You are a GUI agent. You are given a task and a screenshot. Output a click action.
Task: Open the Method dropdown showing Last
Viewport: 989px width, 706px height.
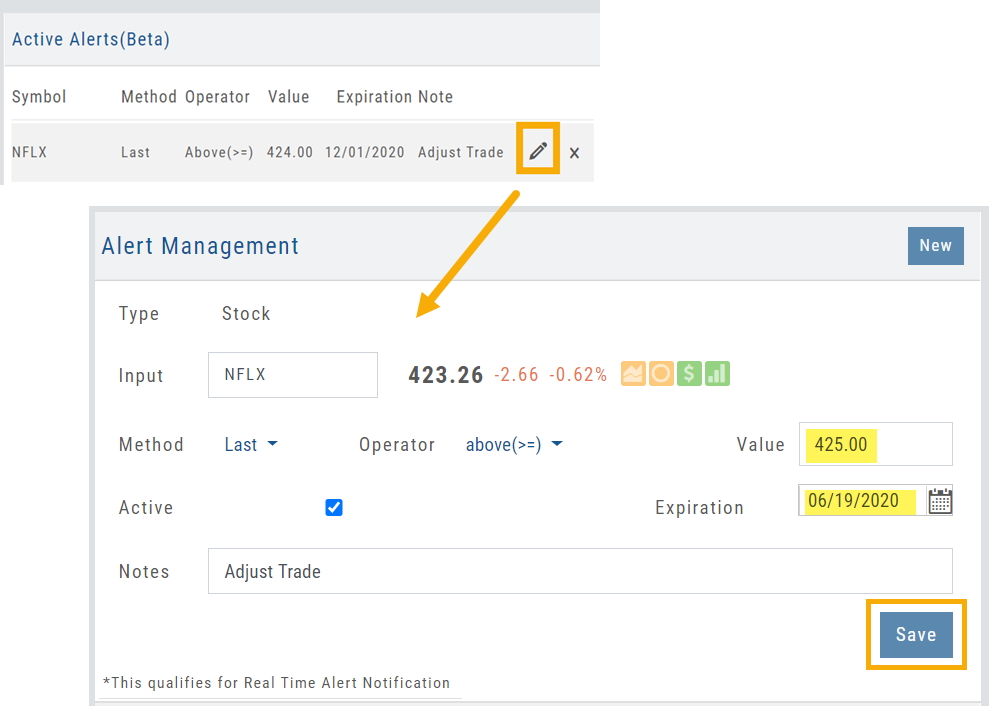(251, 445)
